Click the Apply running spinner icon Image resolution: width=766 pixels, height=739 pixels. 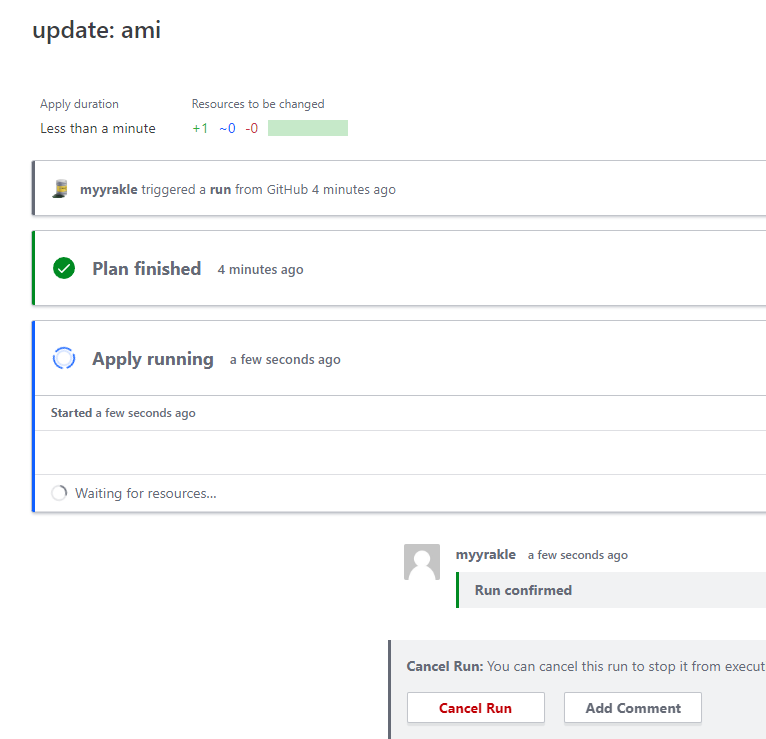tap(64, 358)
